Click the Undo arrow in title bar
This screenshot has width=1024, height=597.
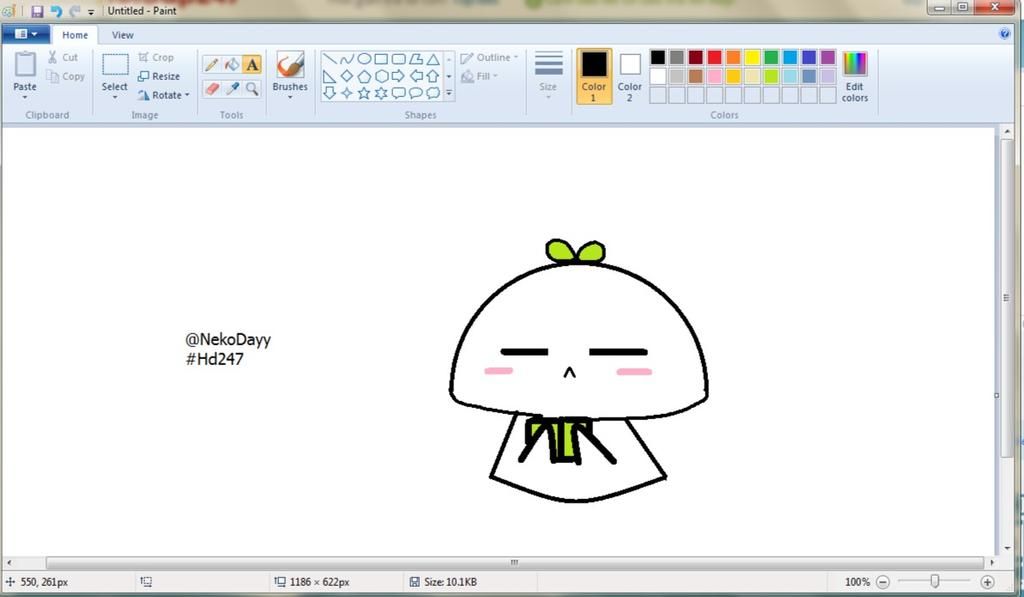56,11
